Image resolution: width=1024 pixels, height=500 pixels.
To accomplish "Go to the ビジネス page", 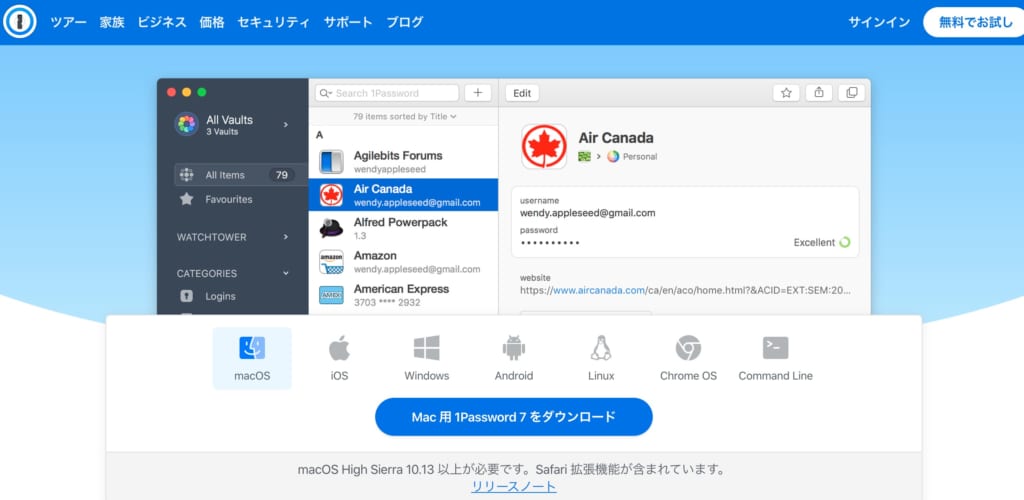I will tap(162, 22).
